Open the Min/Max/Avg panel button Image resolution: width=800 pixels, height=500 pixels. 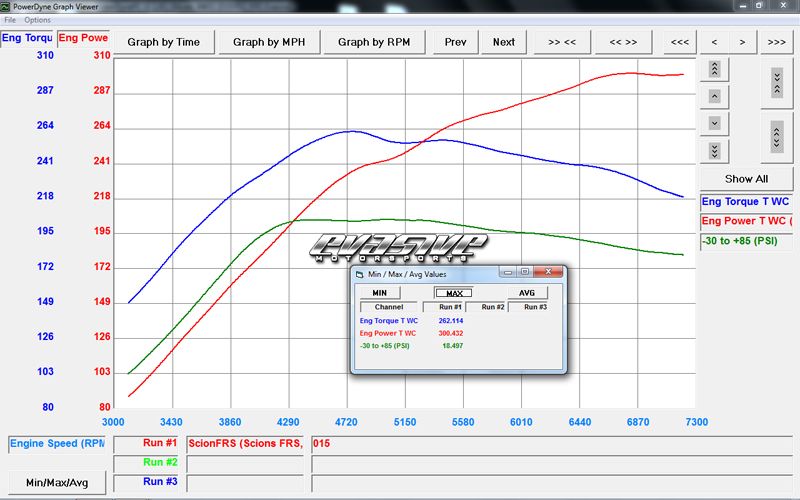(57, 482)
